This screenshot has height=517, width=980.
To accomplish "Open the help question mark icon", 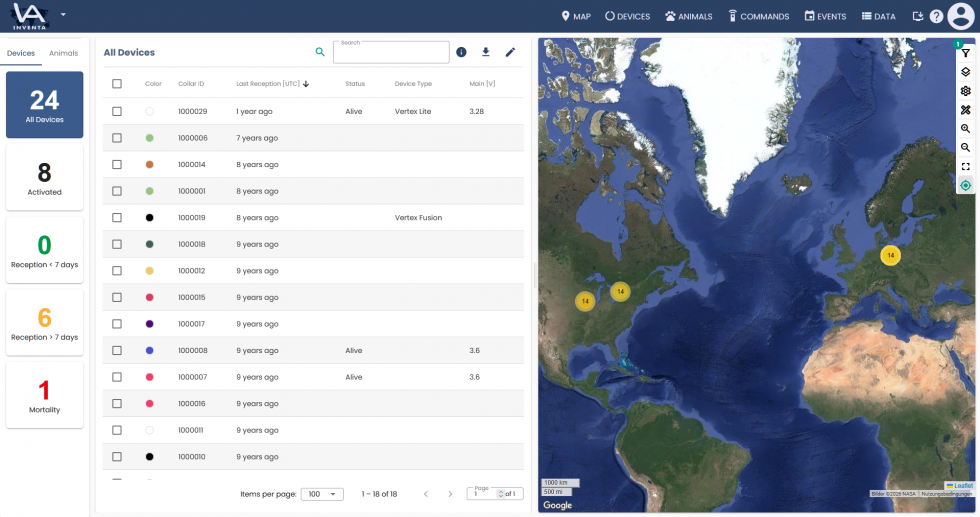I will tap(936, 17).
